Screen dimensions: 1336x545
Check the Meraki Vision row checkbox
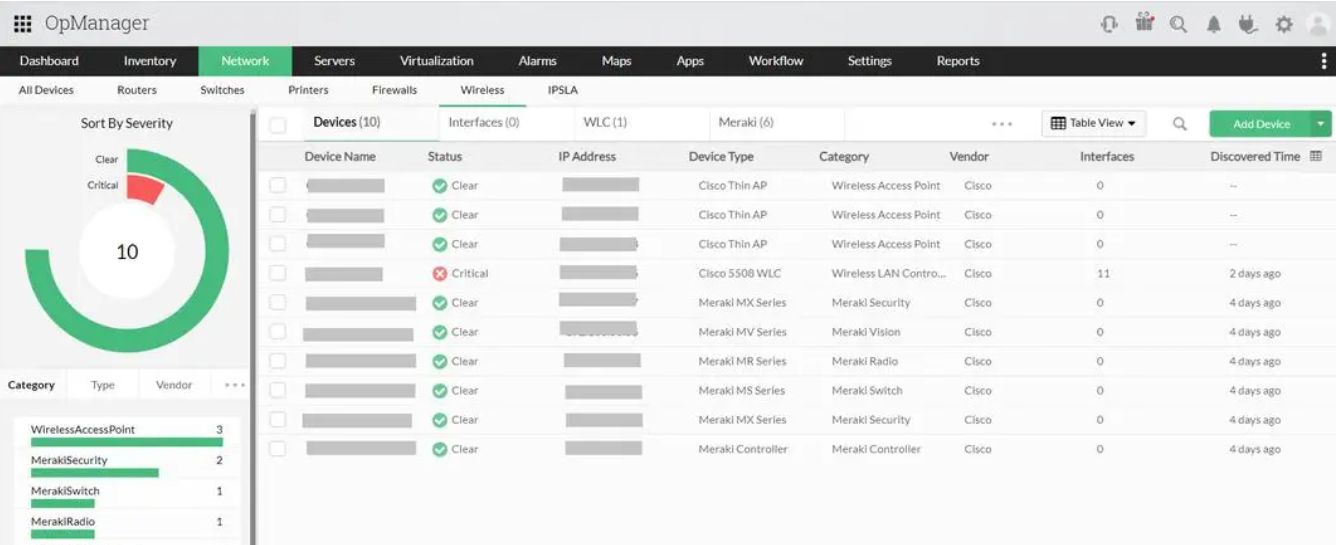278,332
